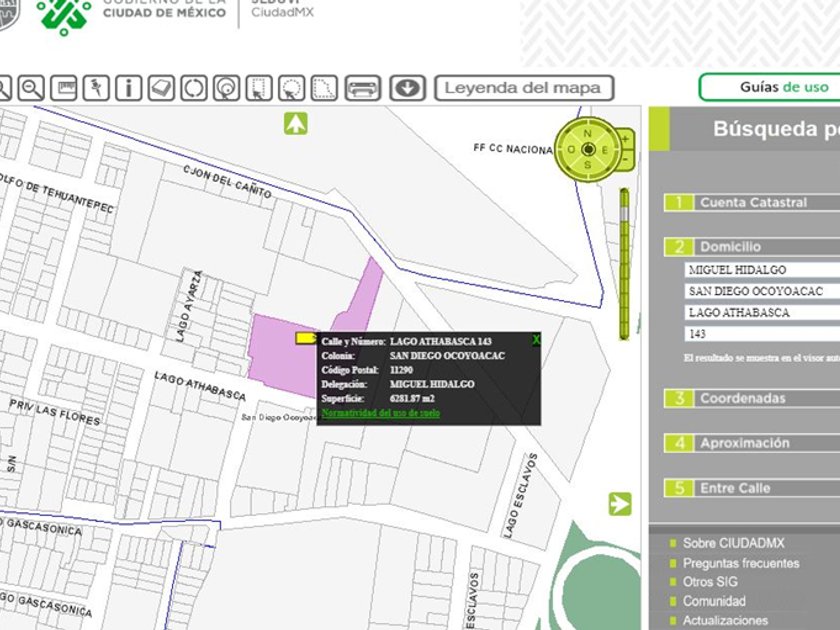This screenshot has height=630, width=840.
Task: Click the LAGO ATHABASCA street field
Action: [x=762, y=313]
